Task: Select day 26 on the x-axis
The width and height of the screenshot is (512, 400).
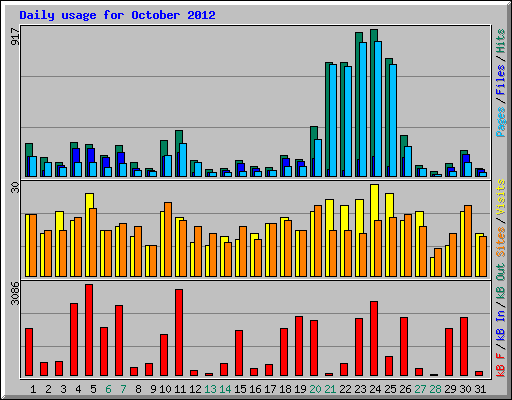Action: pyautogui.click(x=405, y=389)
